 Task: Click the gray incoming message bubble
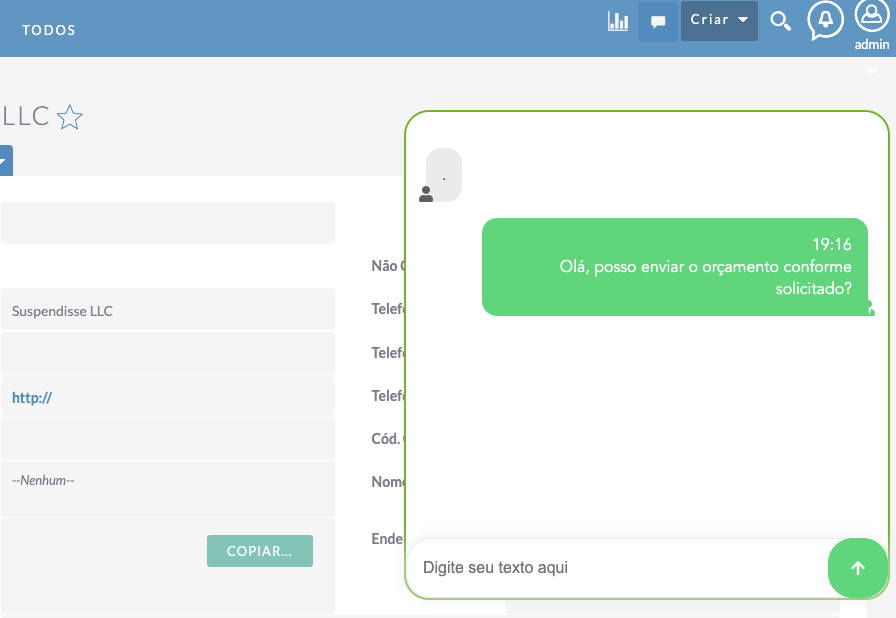coord(444,175)
